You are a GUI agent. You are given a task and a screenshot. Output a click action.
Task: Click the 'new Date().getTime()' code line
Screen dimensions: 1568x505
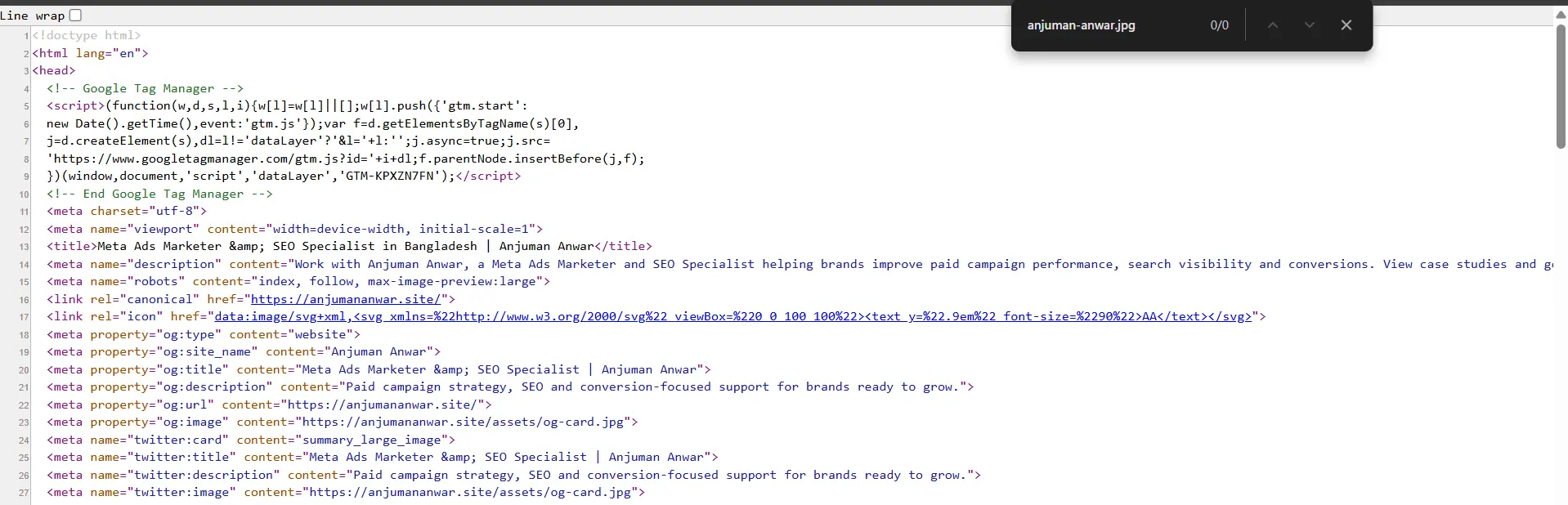313,123
